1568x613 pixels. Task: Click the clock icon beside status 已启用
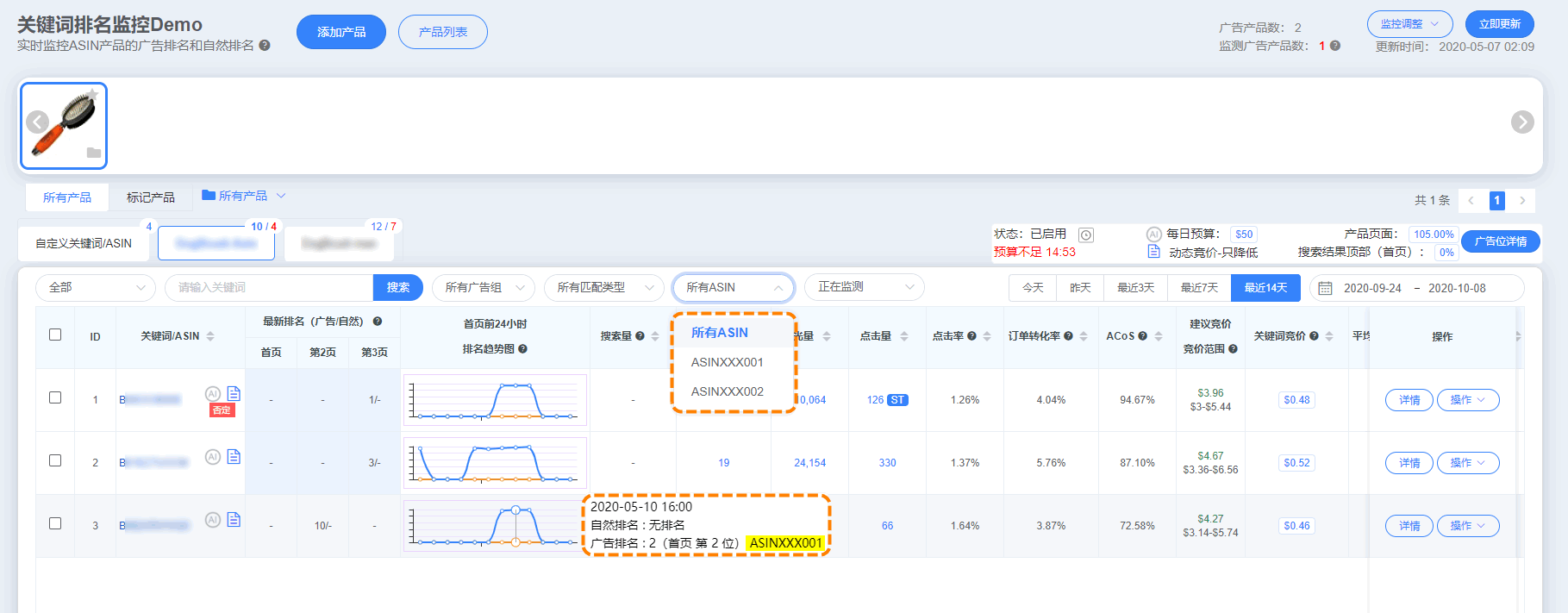point(1086,235)
